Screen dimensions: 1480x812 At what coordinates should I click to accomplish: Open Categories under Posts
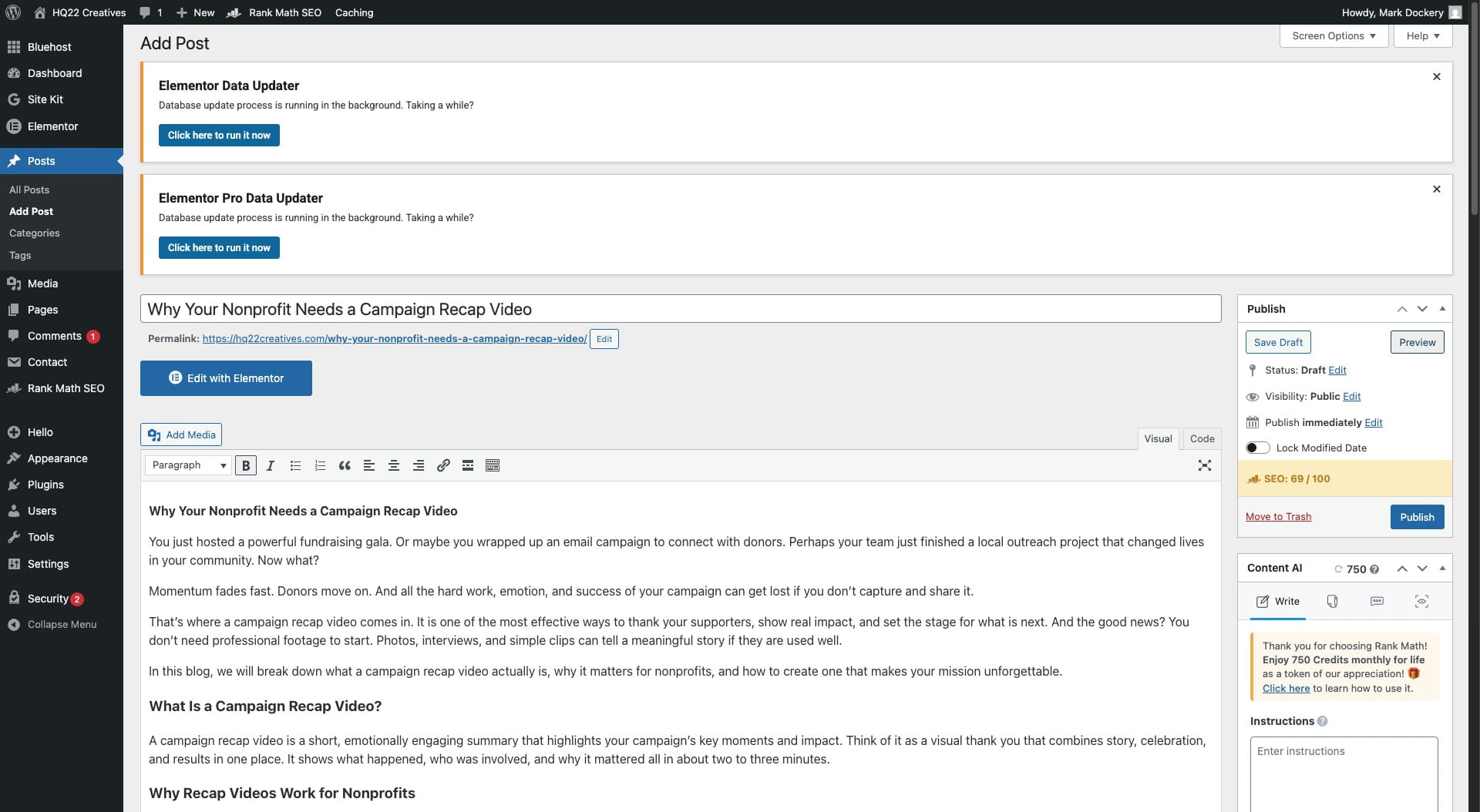35,233
